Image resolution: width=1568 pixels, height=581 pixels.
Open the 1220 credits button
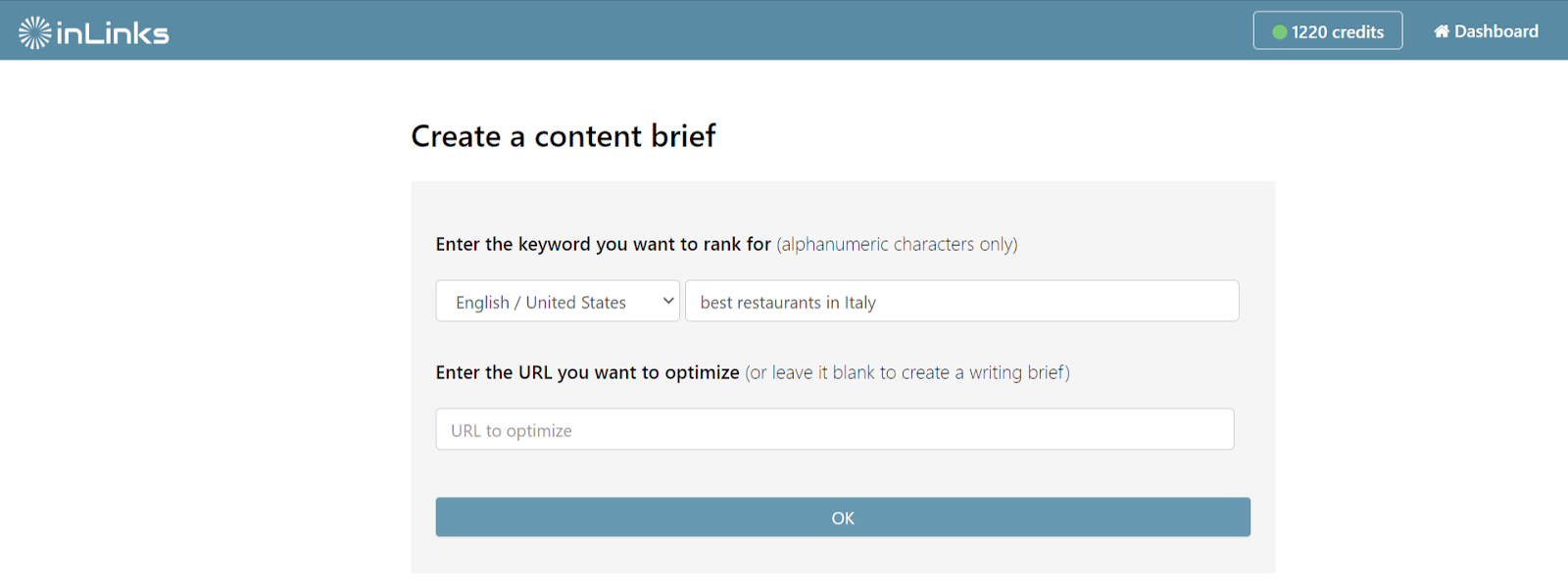tap(1327, 30)
